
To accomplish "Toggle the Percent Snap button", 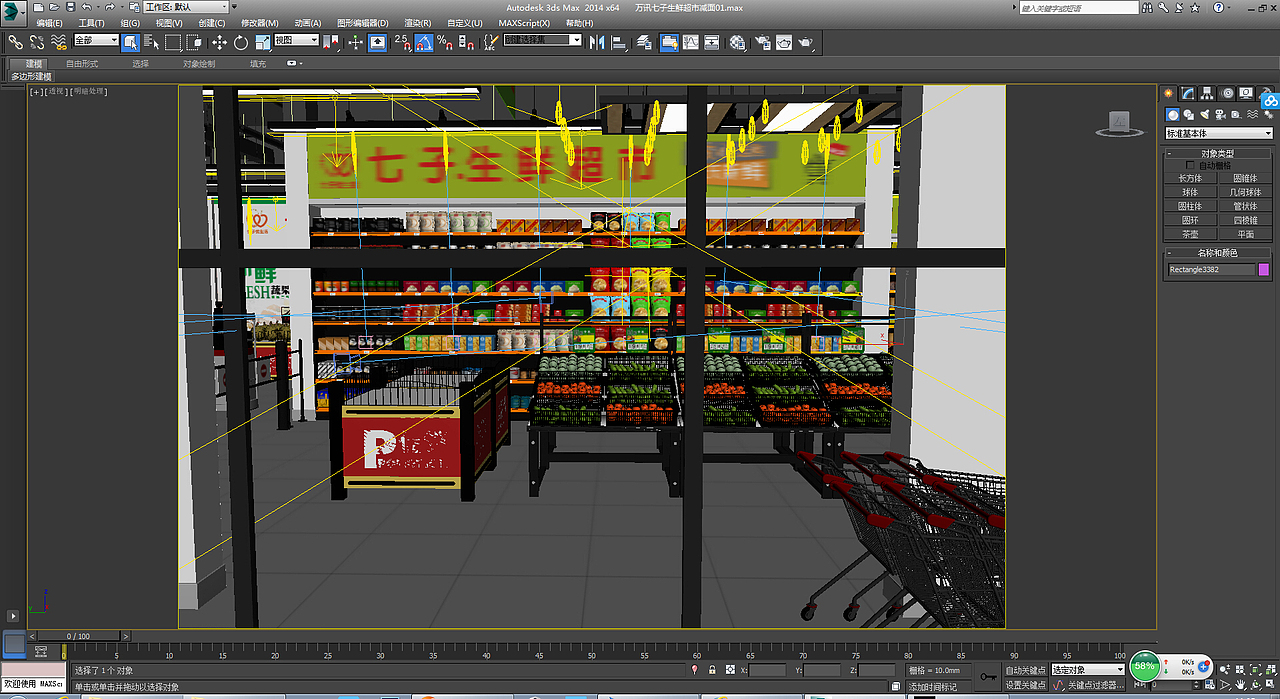I will coord(445,42).
